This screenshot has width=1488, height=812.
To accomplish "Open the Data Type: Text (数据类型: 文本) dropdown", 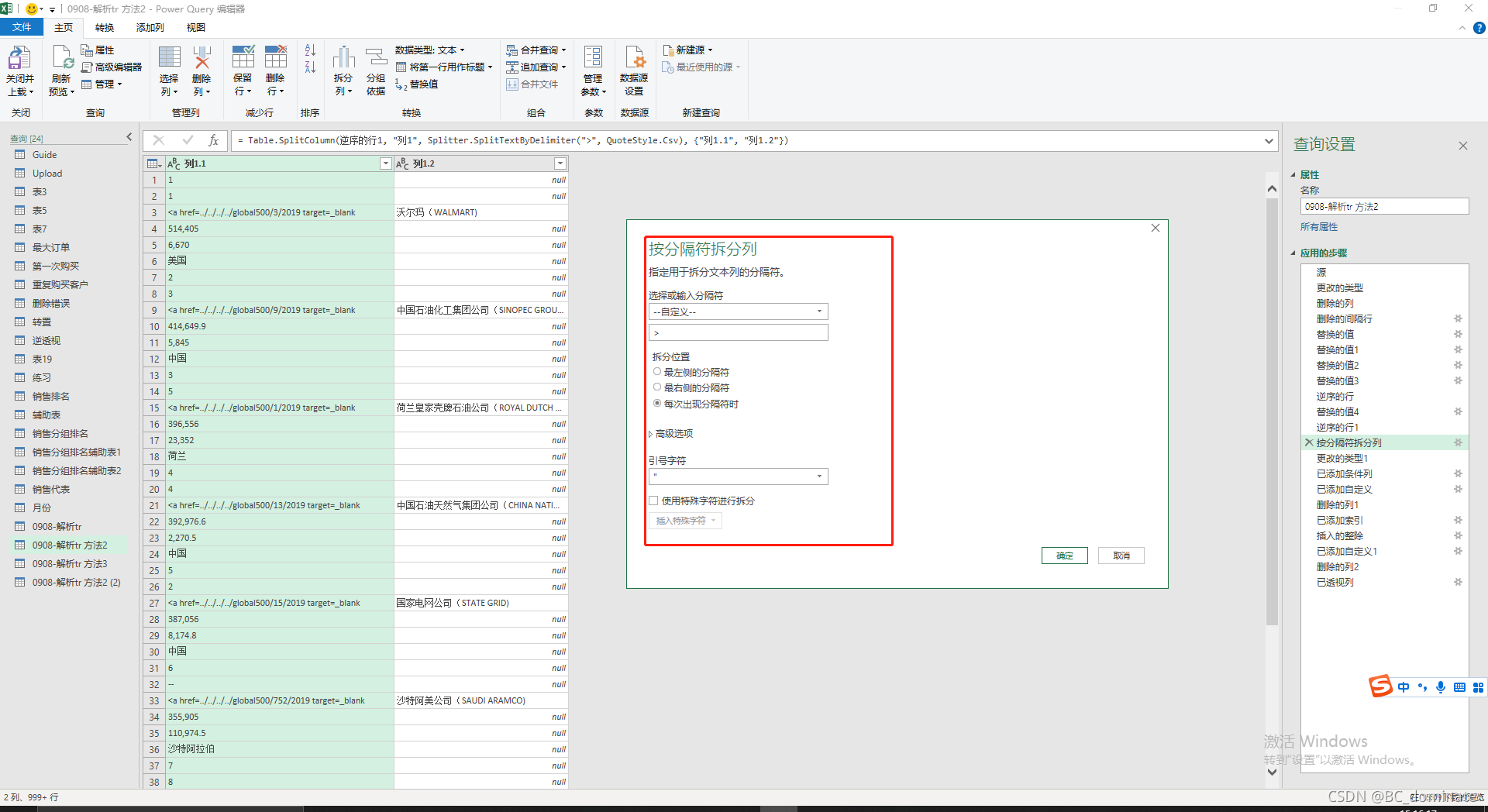I will [429, 50].
